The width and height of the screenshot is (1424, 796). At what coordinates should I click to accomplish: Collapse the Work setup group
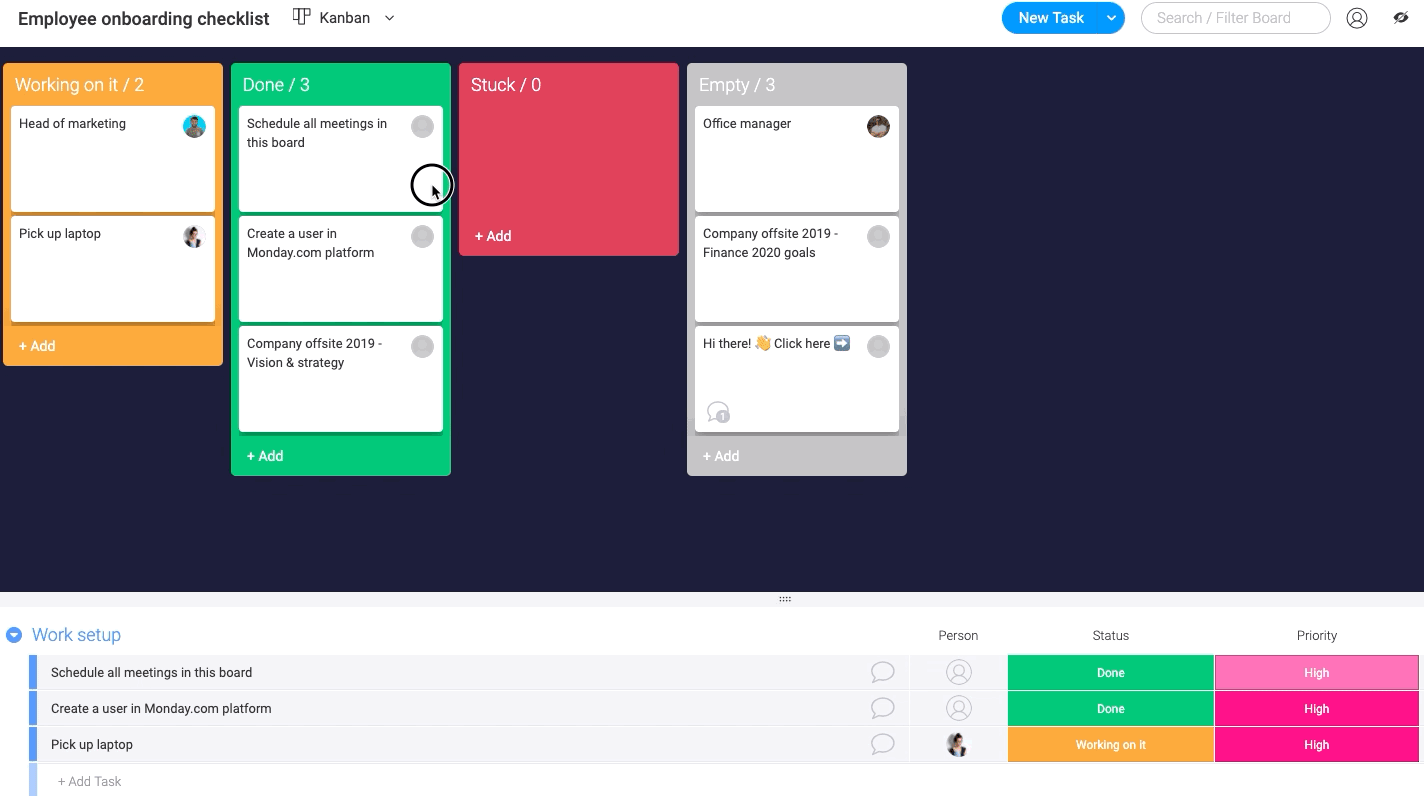(14, 635)
